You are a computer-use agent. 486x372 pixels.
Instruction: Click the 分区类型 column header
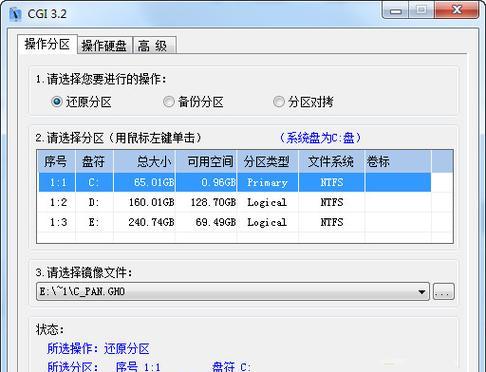point(268,162)
